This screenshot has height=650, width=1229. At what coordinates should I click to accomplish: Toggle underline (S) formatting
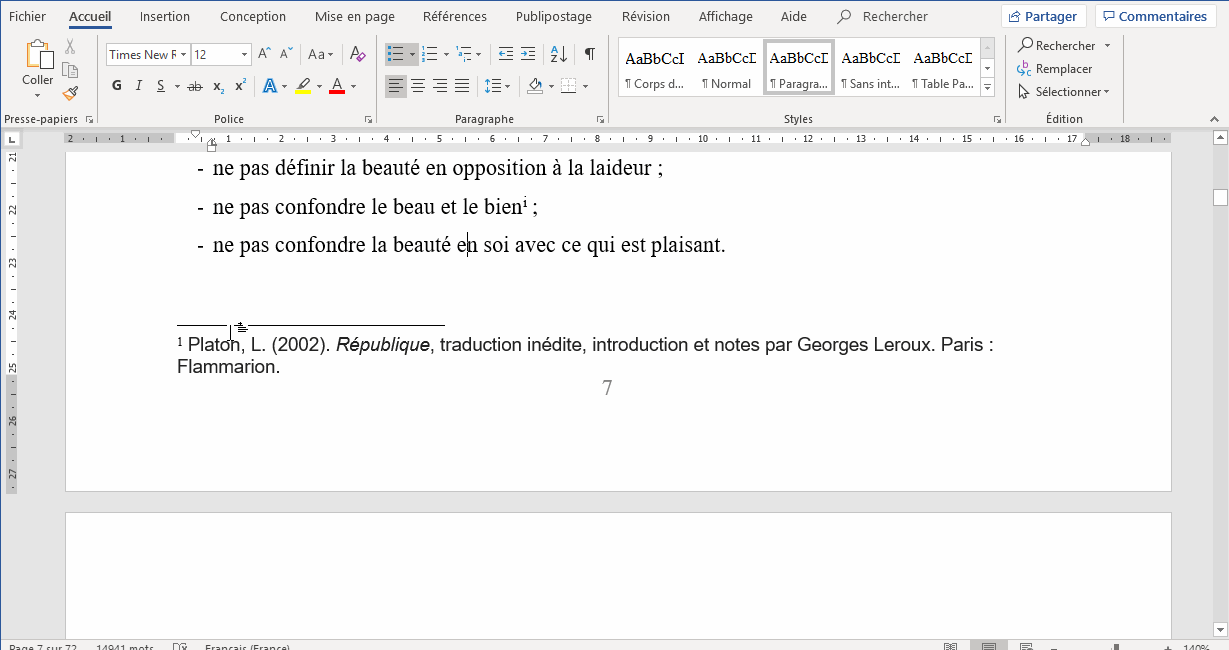click(161, 86)
